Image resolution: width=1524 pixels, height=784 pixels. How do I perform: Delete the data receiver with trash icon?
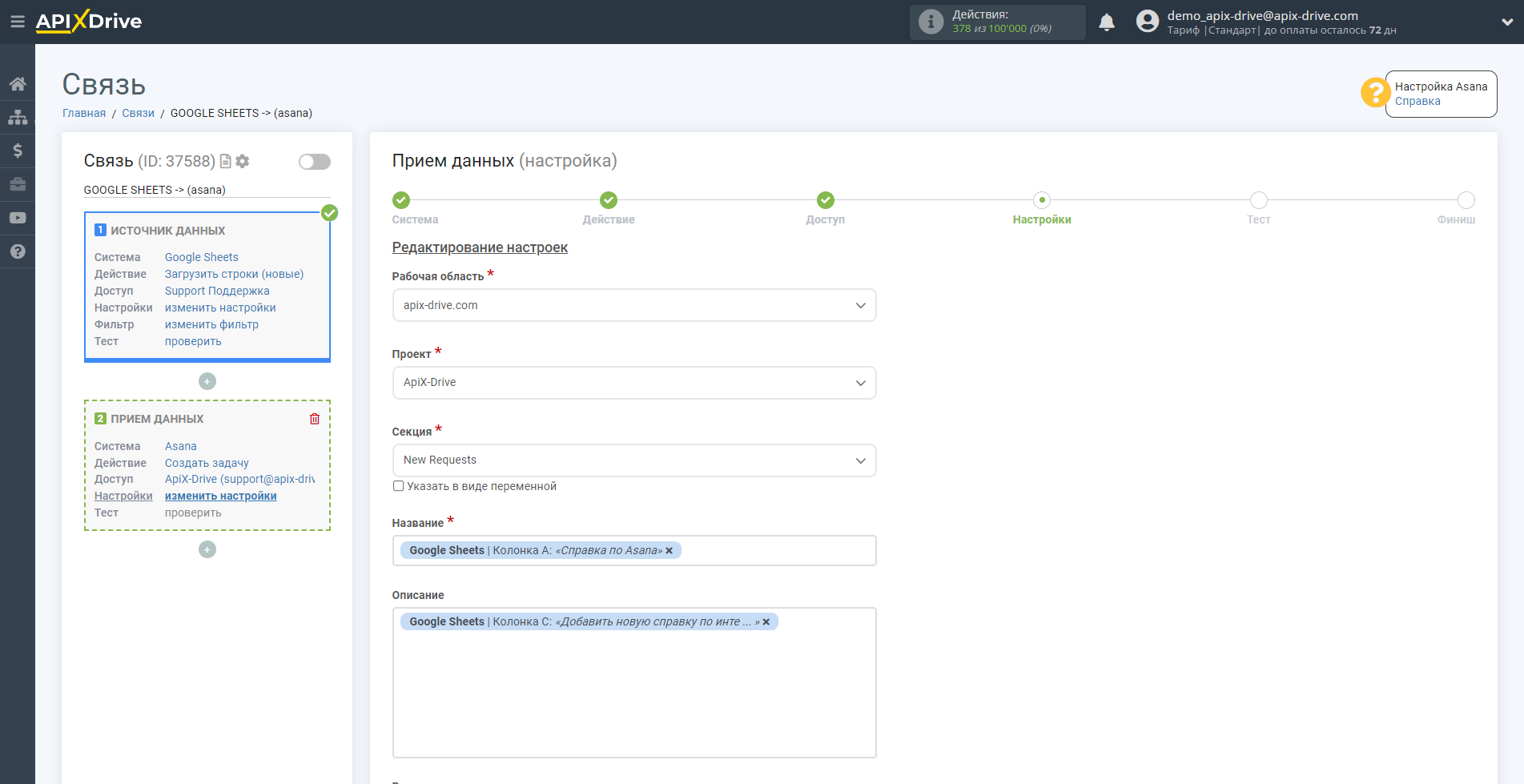tap(315, 419)
